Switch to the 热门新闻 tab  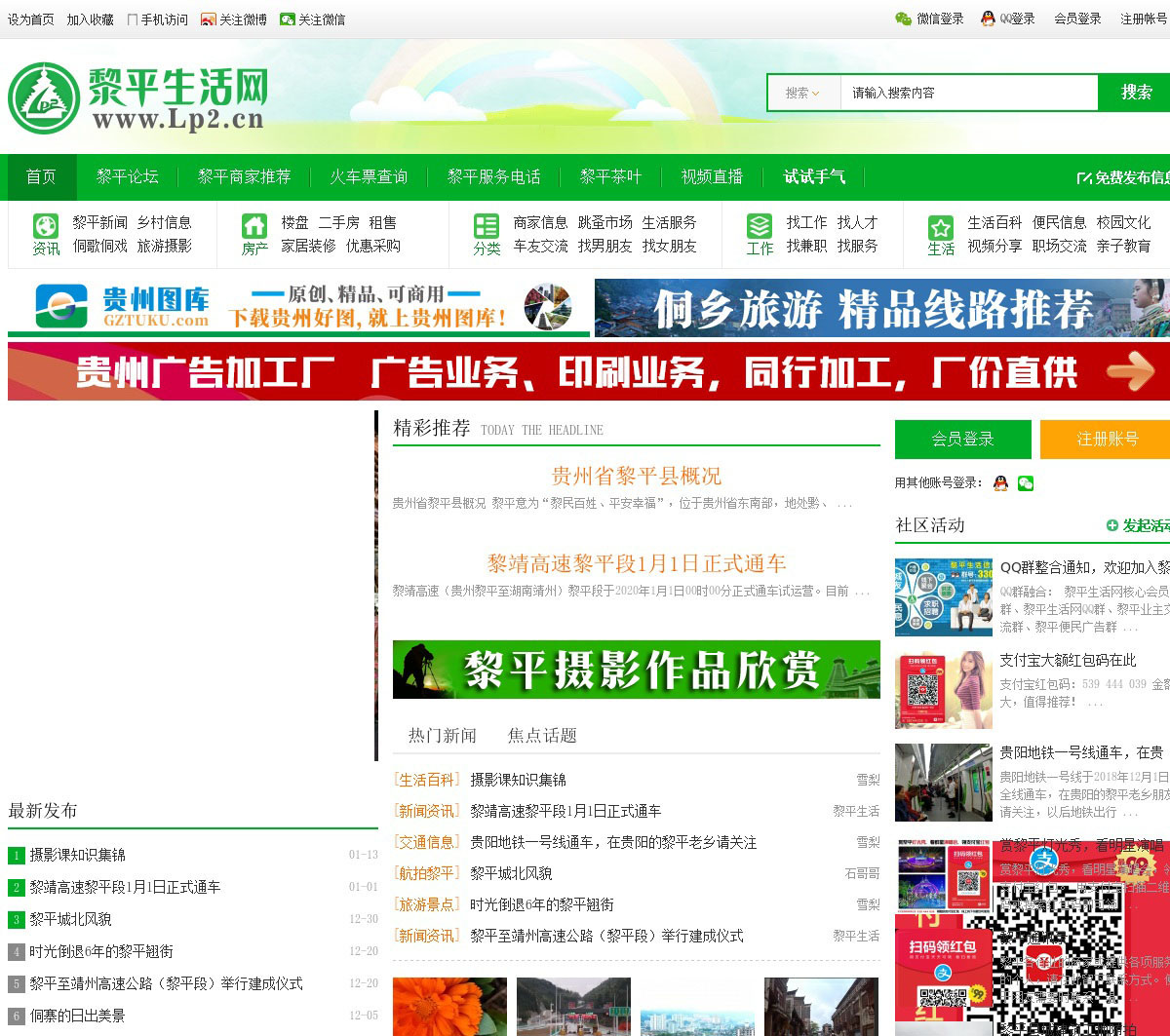coord(443,735)
